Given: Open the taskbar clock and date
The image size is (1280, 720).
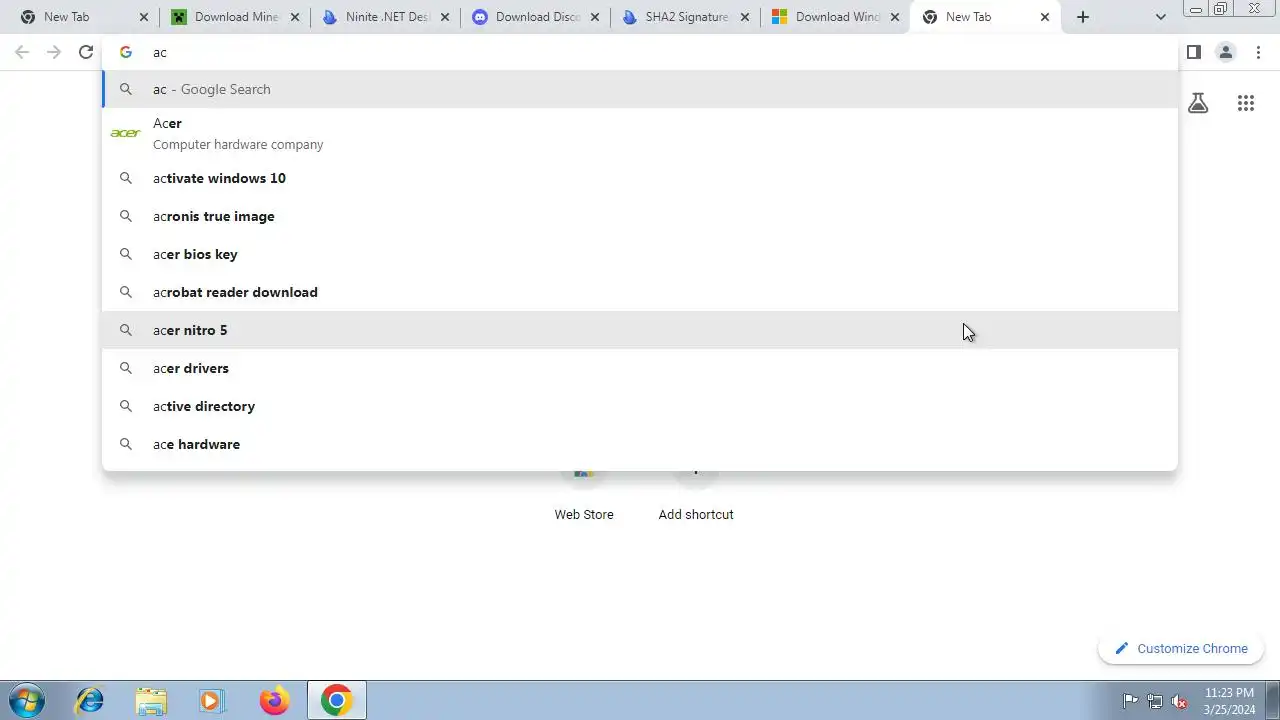Looking at the screenshot, I should [1229, 701].
